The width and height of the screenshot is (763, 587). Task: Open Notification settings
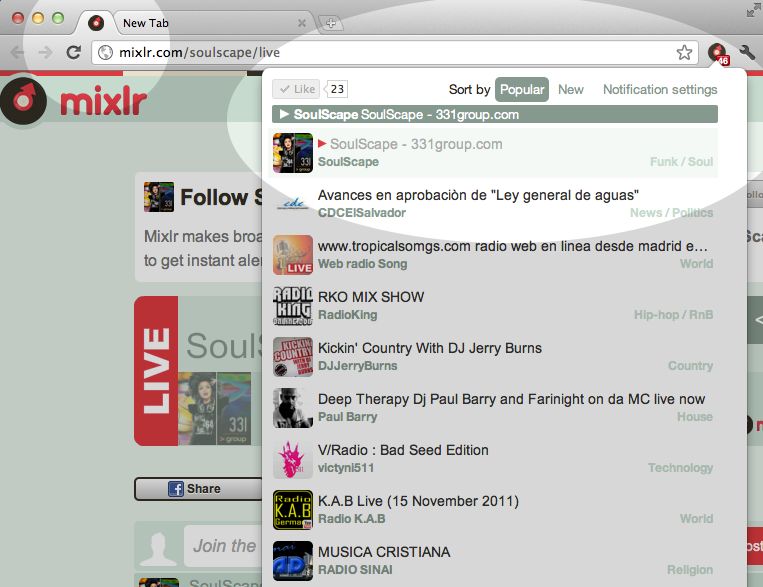(660, 89)
